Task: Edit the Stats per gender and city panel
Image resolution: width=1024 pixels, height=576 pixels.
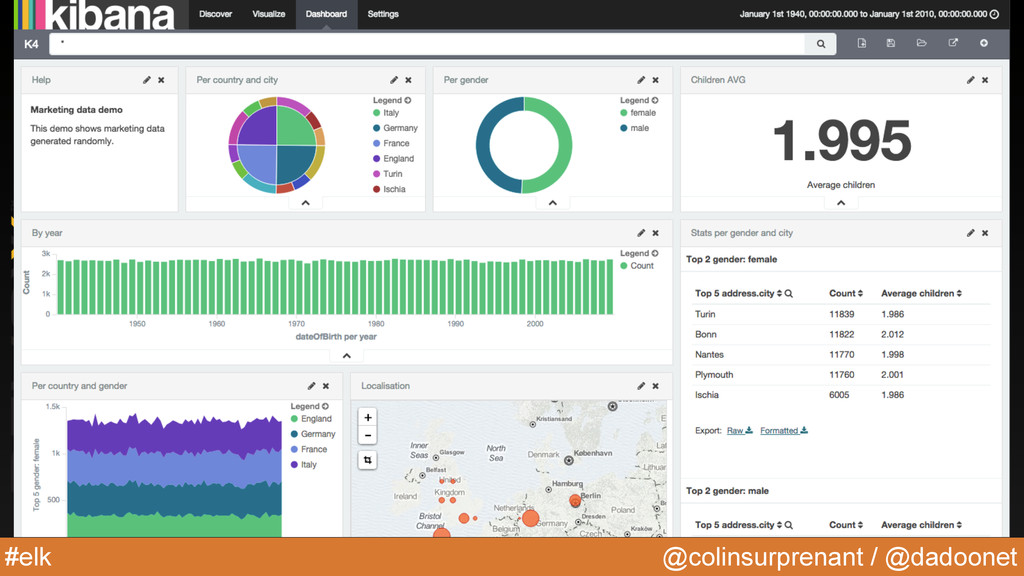Action: (x=970, y=232)
